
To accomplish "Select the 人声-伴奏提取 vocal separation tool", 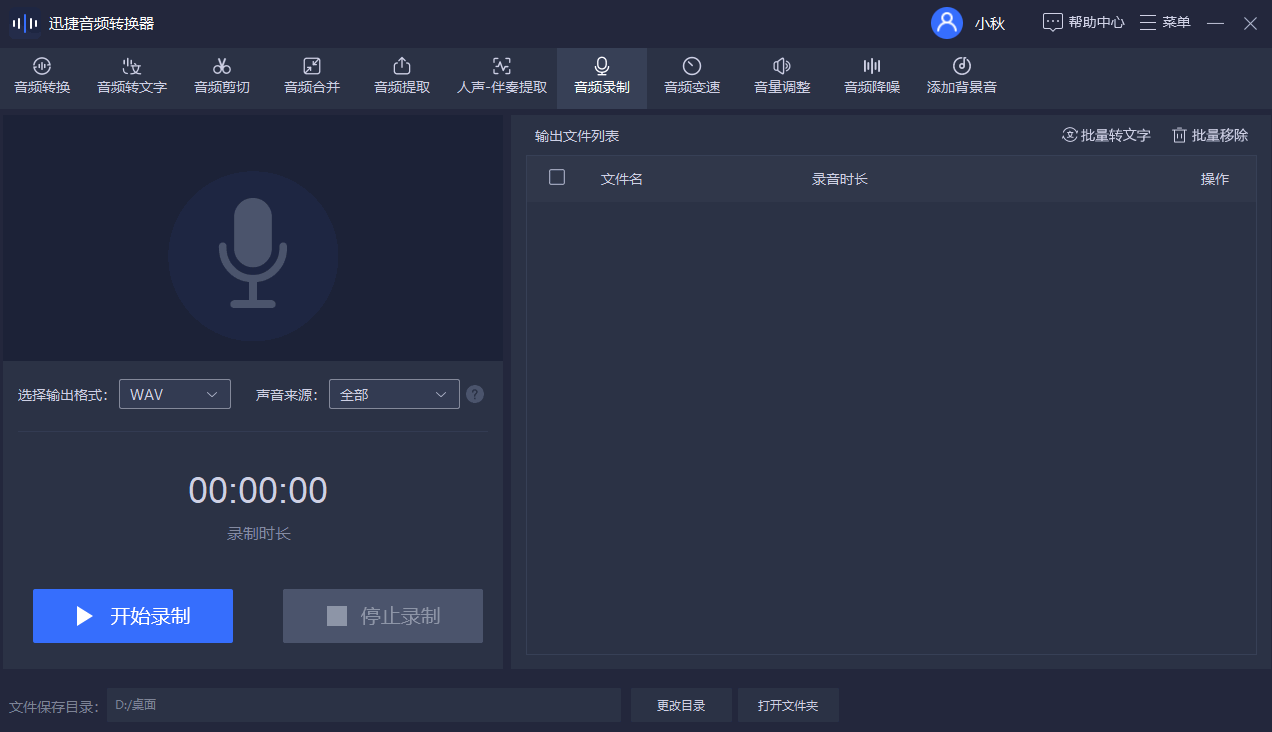I will 500,78.
